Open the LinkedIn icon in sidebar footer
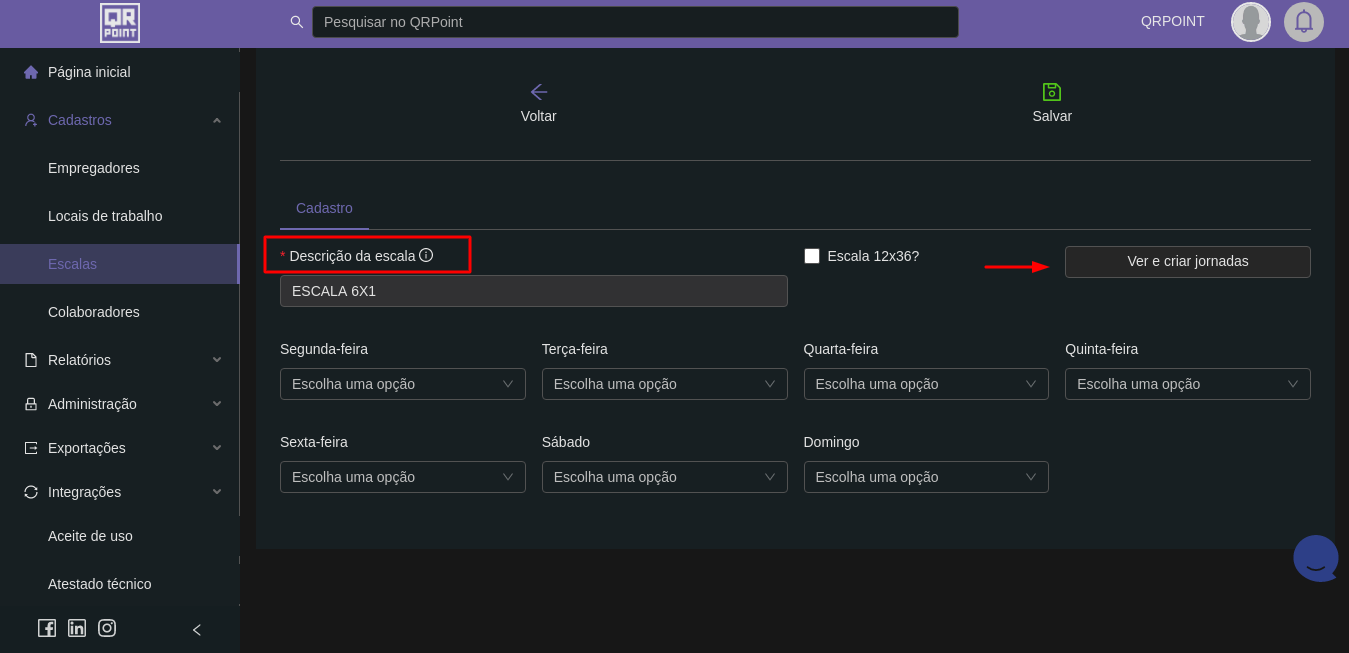The height and width of the screenshot is (653, 1349). [77, 628]
